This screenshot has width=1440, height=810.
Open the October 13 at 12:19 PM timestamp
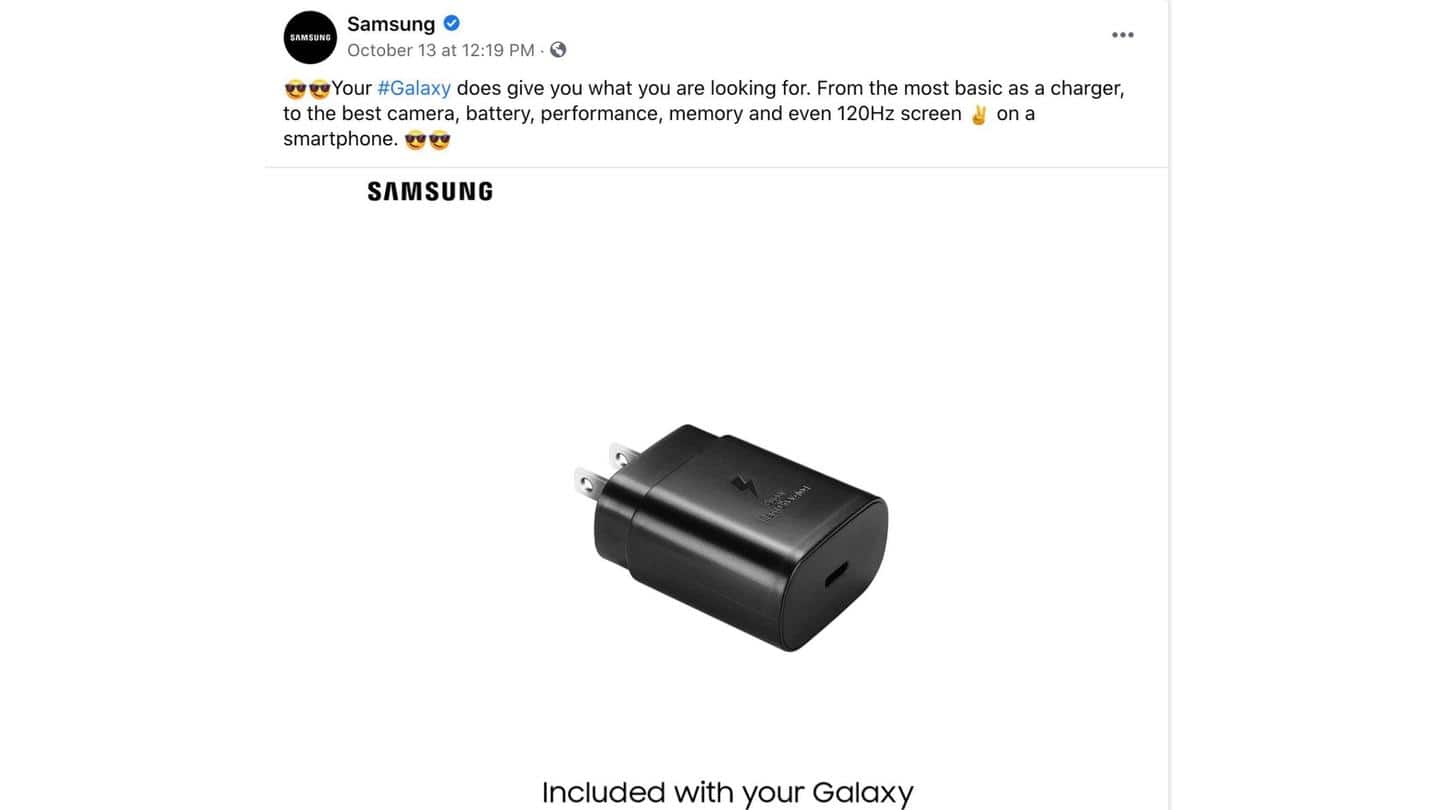441,50
